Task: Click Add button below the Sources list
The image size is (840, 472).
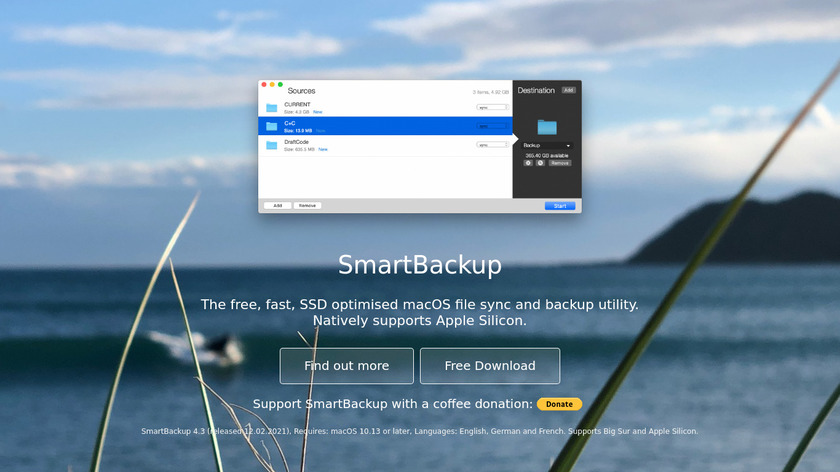Action: click(278, 206)
